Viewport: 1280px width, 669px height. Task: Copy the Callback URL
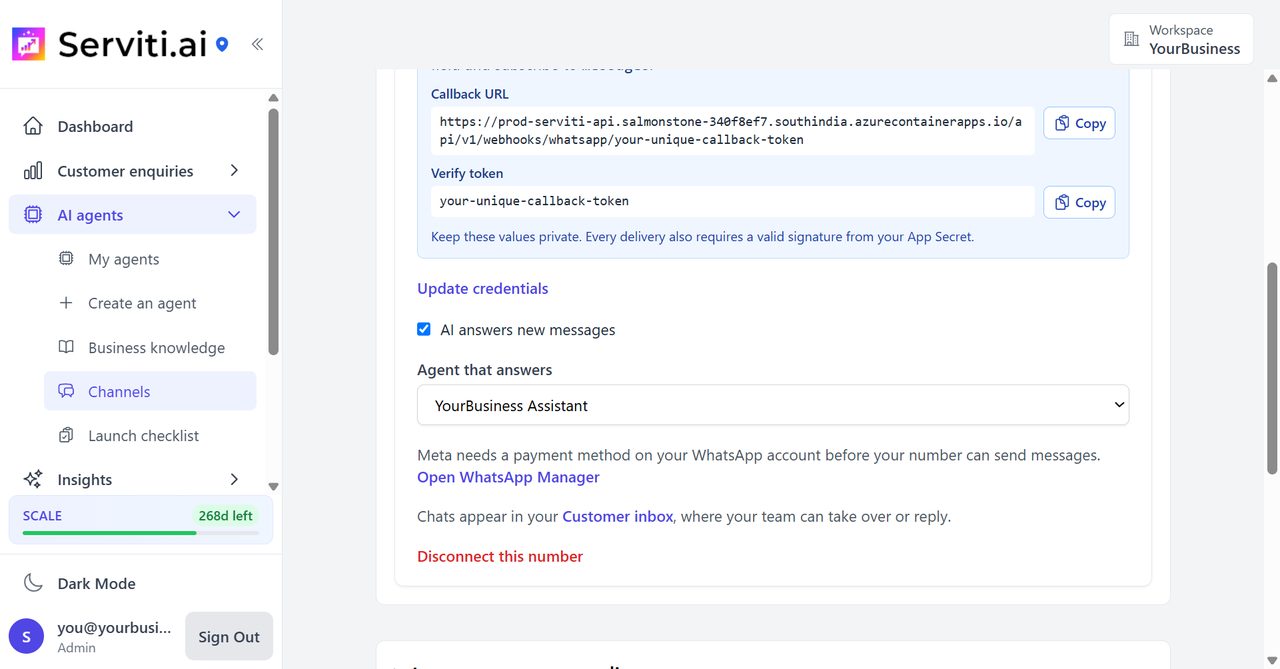1079,123
